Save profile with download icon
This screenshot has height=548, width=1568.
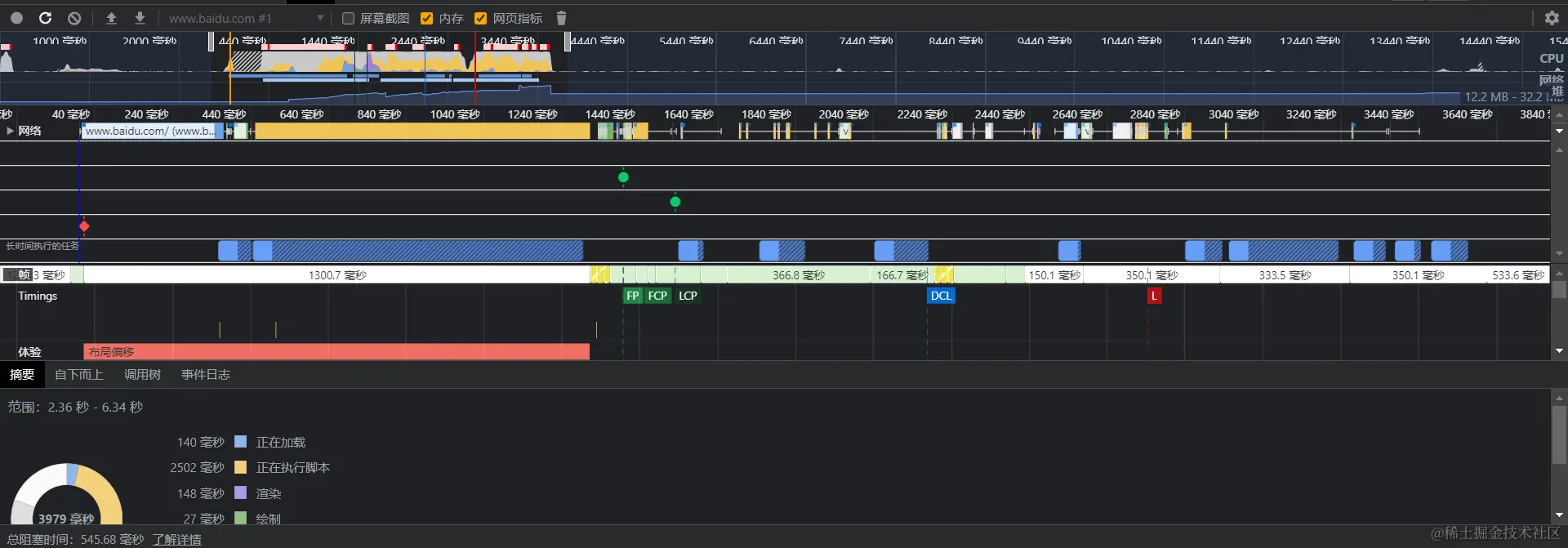click(140, 18)
